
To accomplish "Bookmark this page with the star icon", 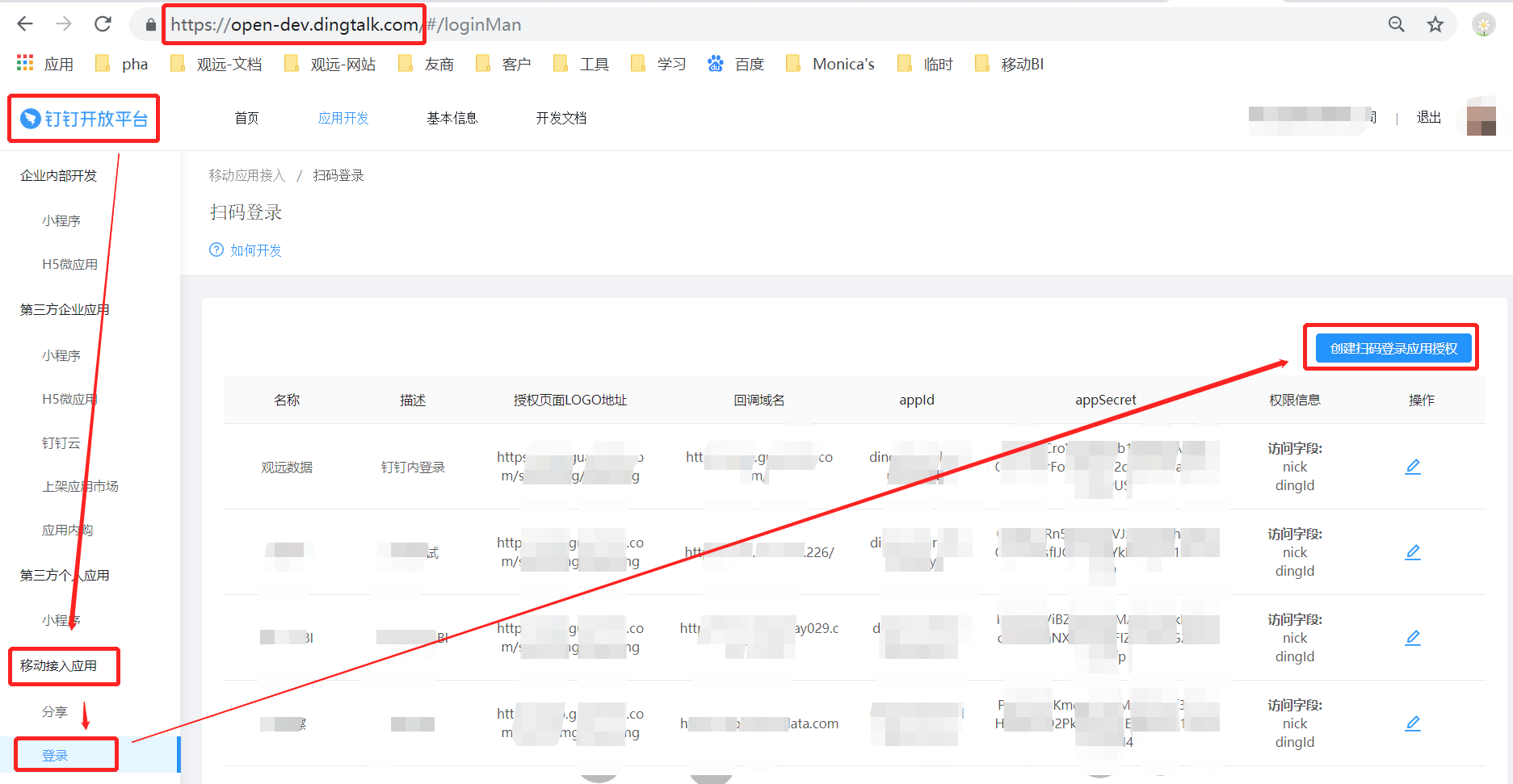I will pos(1435,24).
